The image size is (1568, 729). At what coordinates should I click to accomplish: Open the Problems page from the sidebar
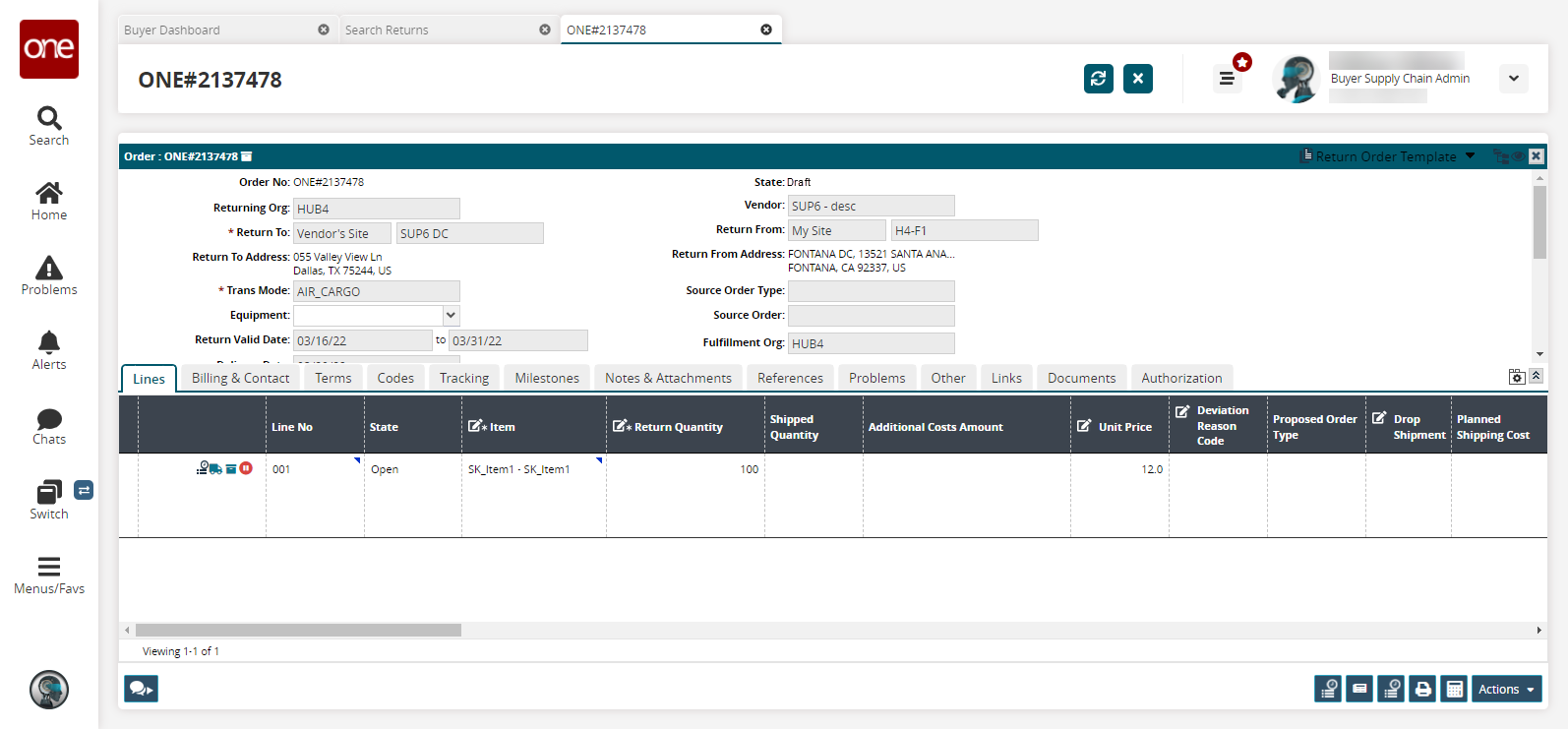[49, 275]
